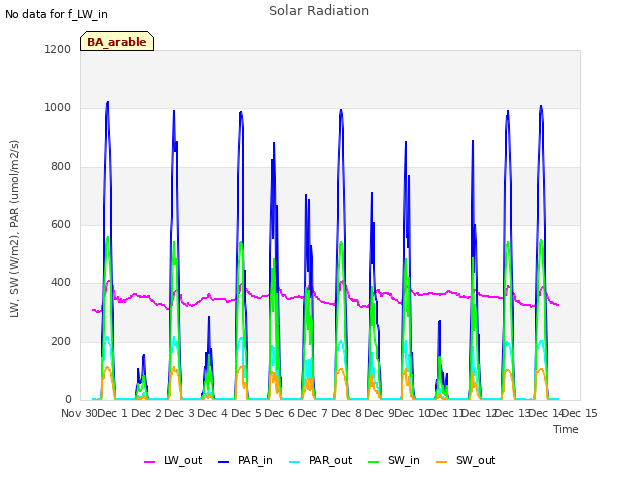Toggle the SW_in legend entry

click(394, 461)
